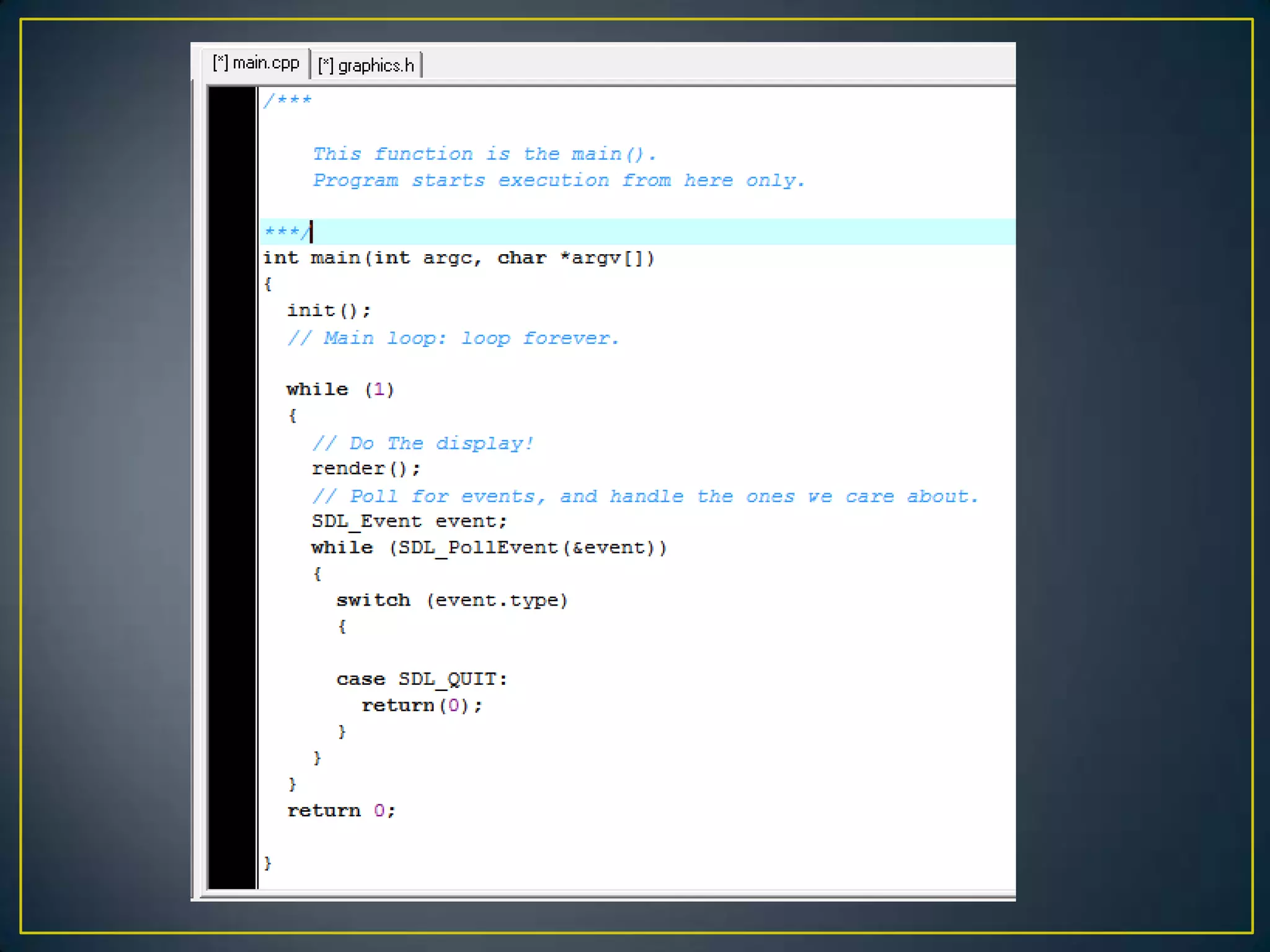Screen dimensions: 1270x952
Task: Click the SDL_Event event; declaration
Action: [409, 521]
